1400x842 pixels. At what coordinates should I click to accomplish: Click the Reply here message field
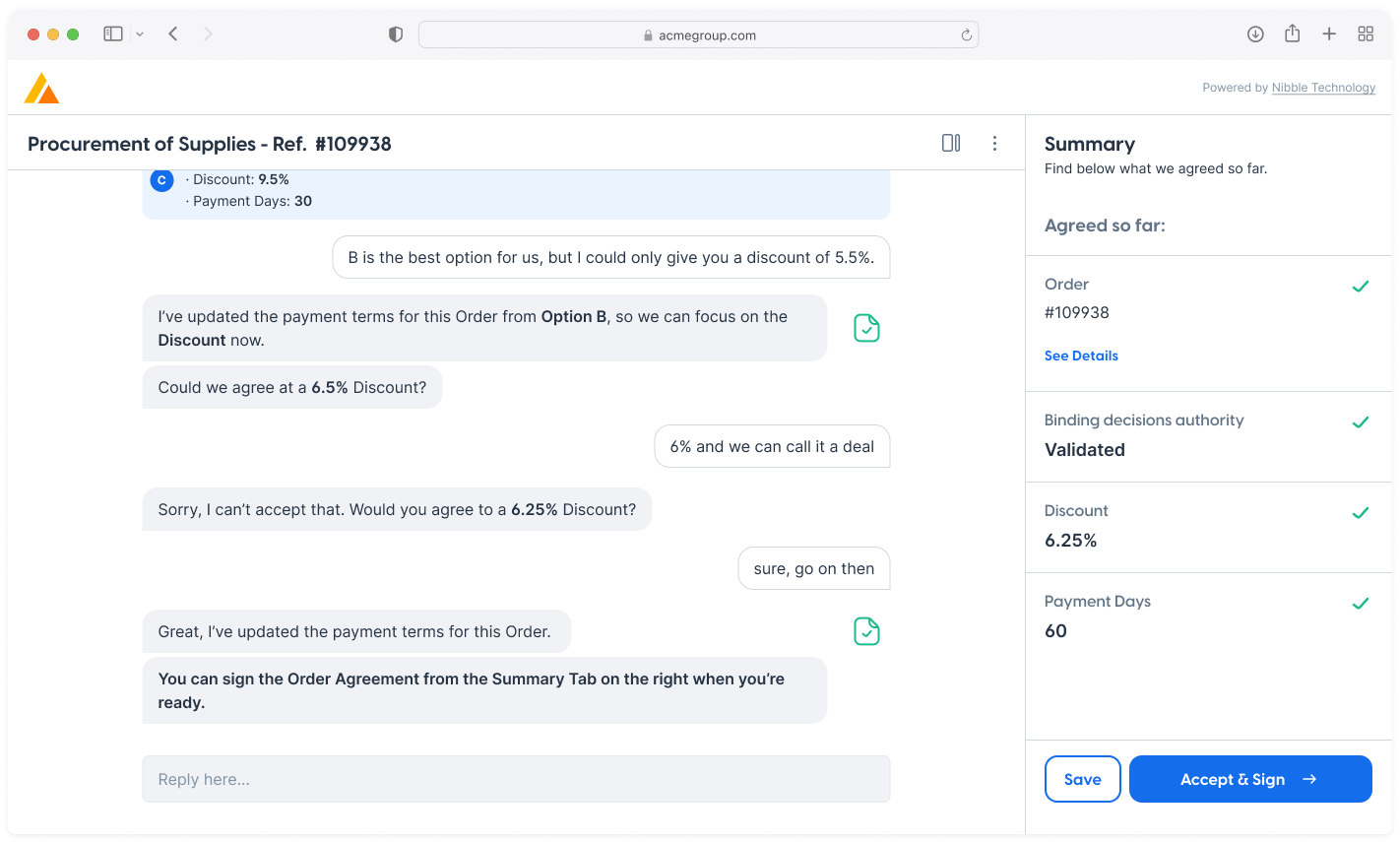[516, 779]
